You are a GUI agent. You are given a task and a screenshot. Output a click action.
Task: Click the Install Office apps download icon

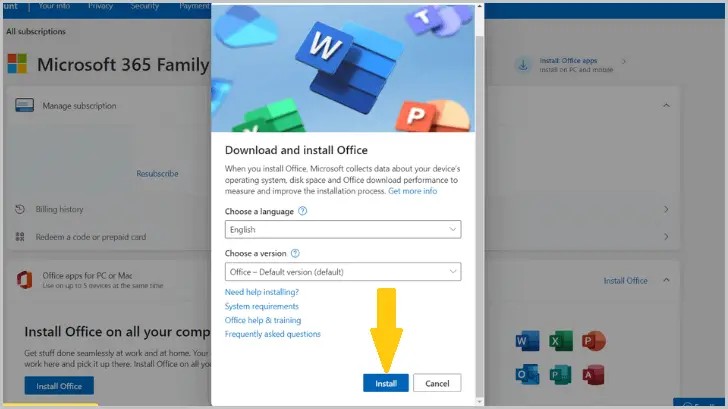point(523,65)
